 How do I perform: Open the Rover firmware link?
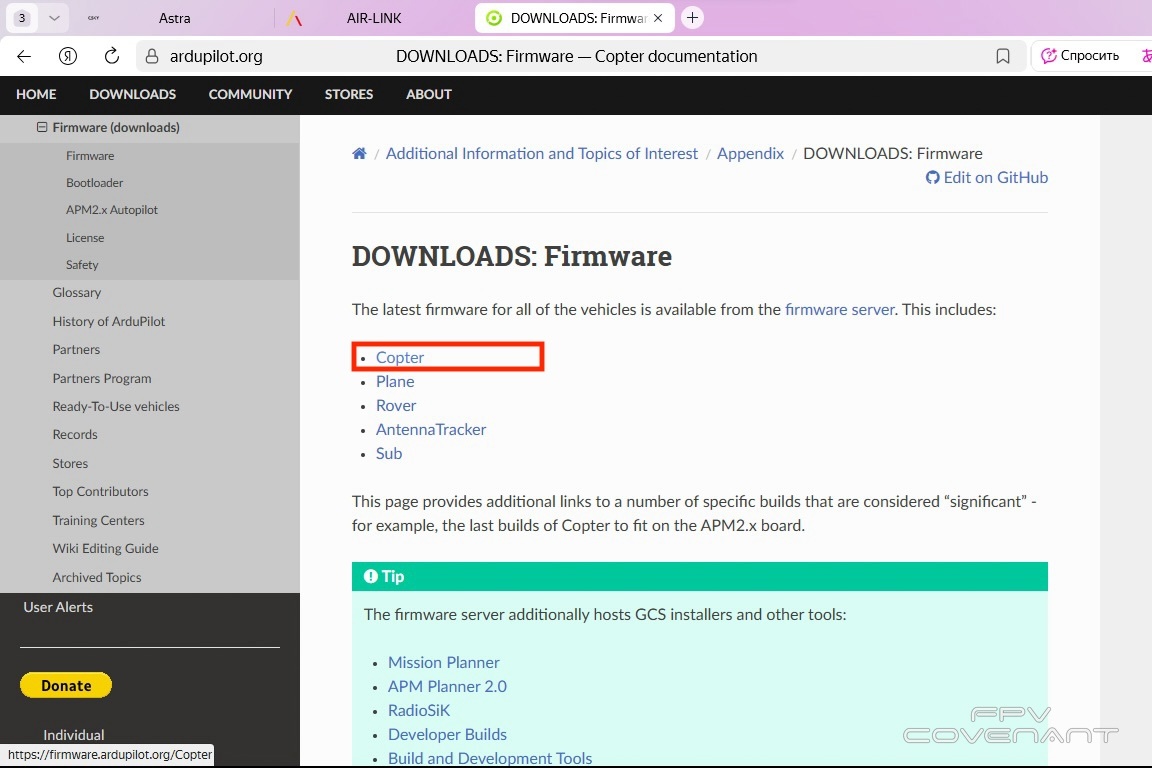[x=395, y=406]
